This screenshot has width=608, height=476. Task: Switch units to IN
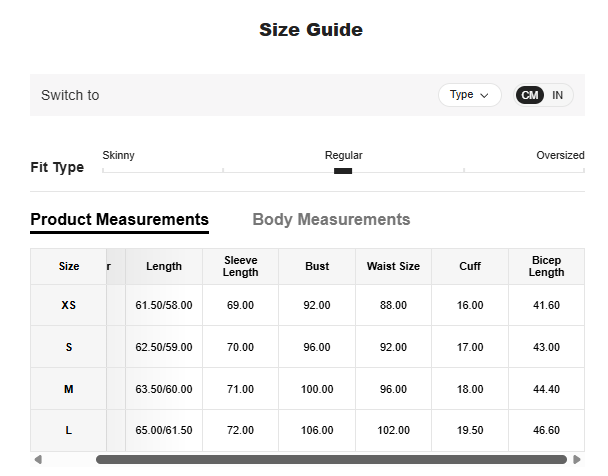(x=558, y=95)
